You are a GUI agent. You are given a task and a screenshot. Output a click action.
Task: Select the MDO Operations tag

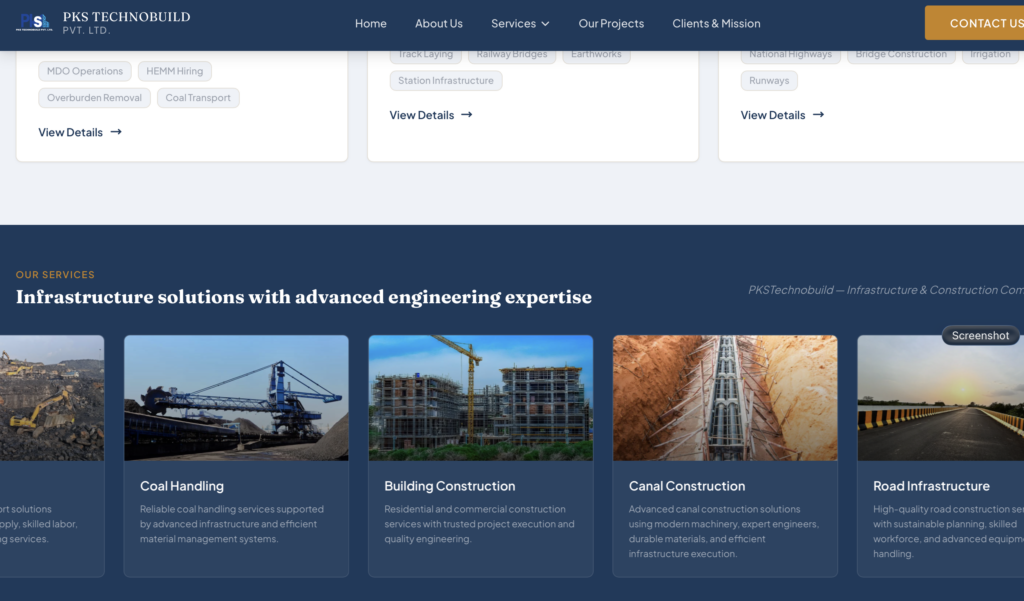pyautogui.click(x=85, y=71)
